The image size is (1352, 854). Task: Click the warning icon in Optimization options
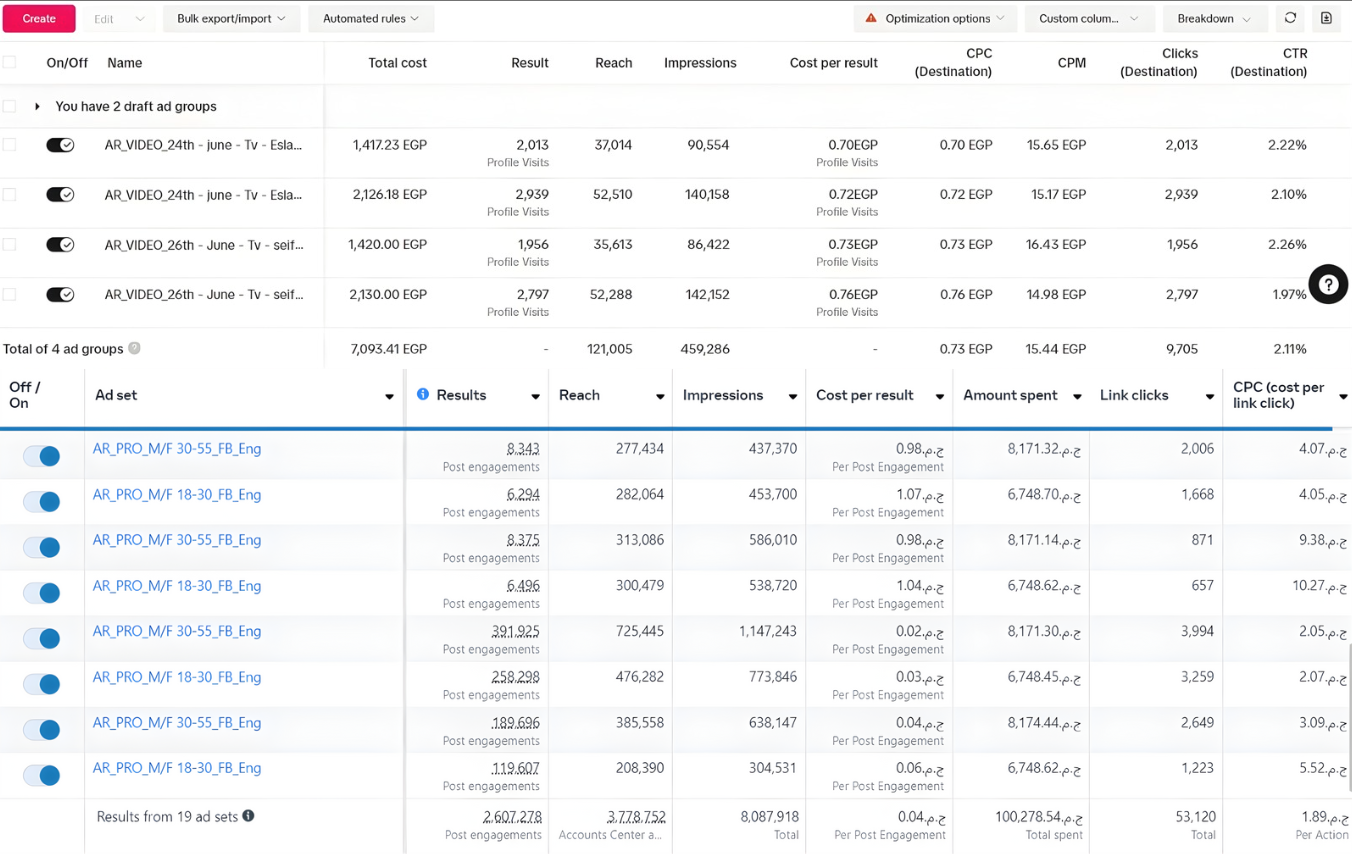(x=871, y=18)
